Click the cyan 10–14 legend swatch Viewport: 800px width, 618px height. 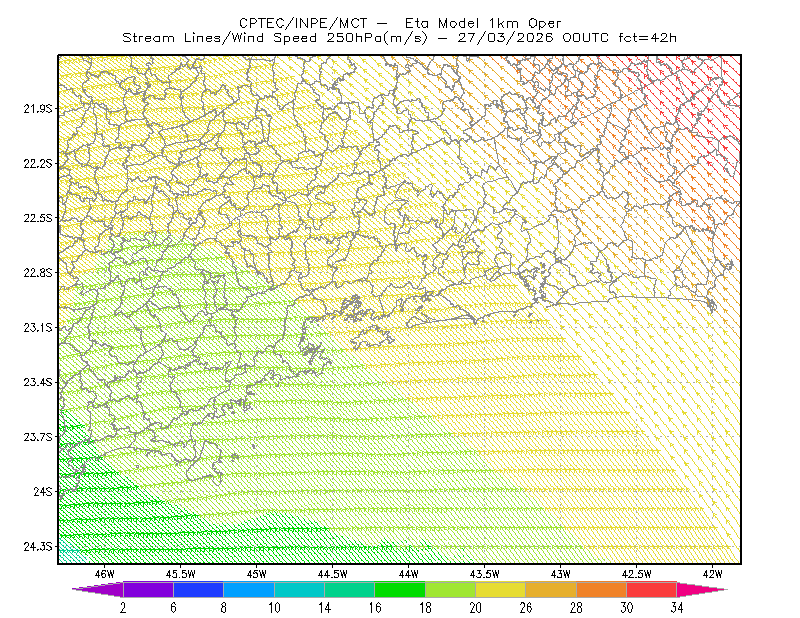pyautogui.click(x=299, y=589)
